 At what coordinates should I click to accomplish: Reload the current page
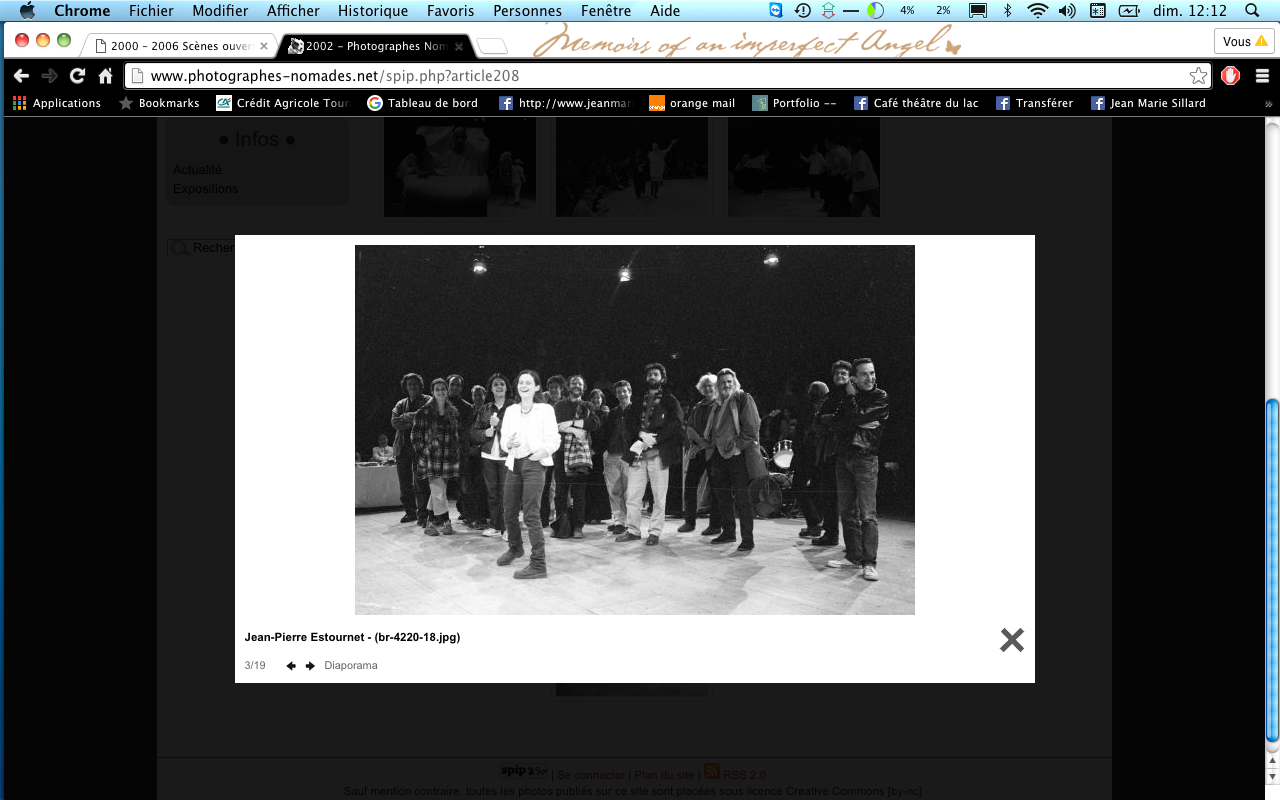[x=78, y=76]
